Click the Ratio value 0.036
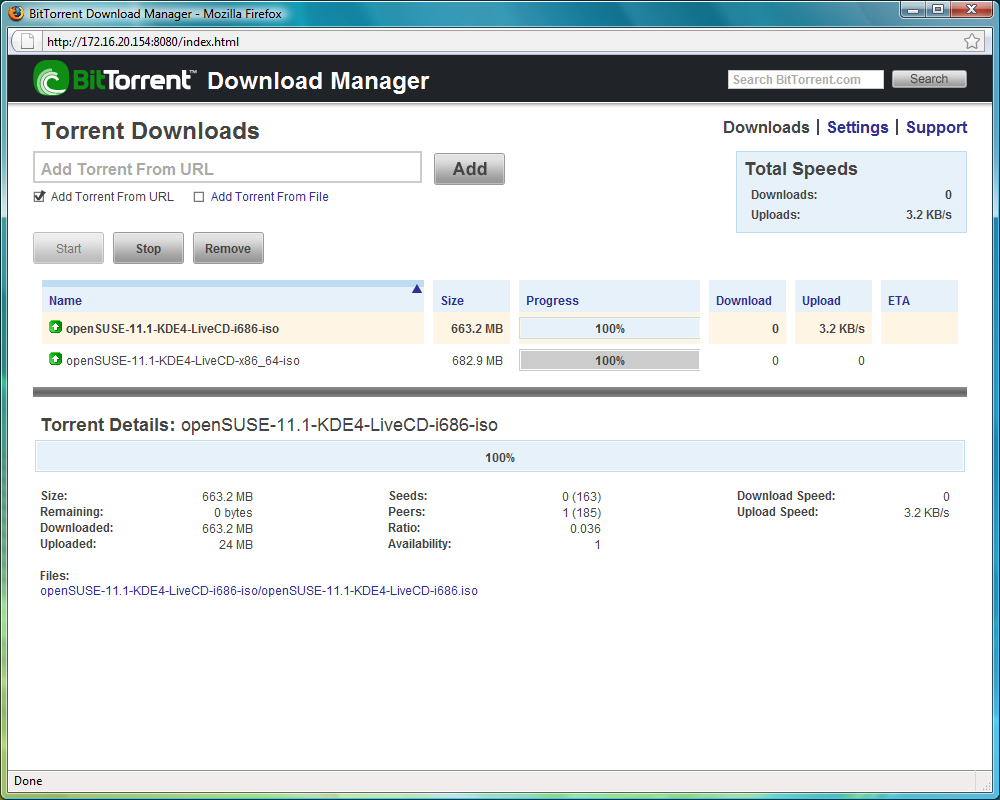This screenshot has width=1000, height=800. click(585, 528)
